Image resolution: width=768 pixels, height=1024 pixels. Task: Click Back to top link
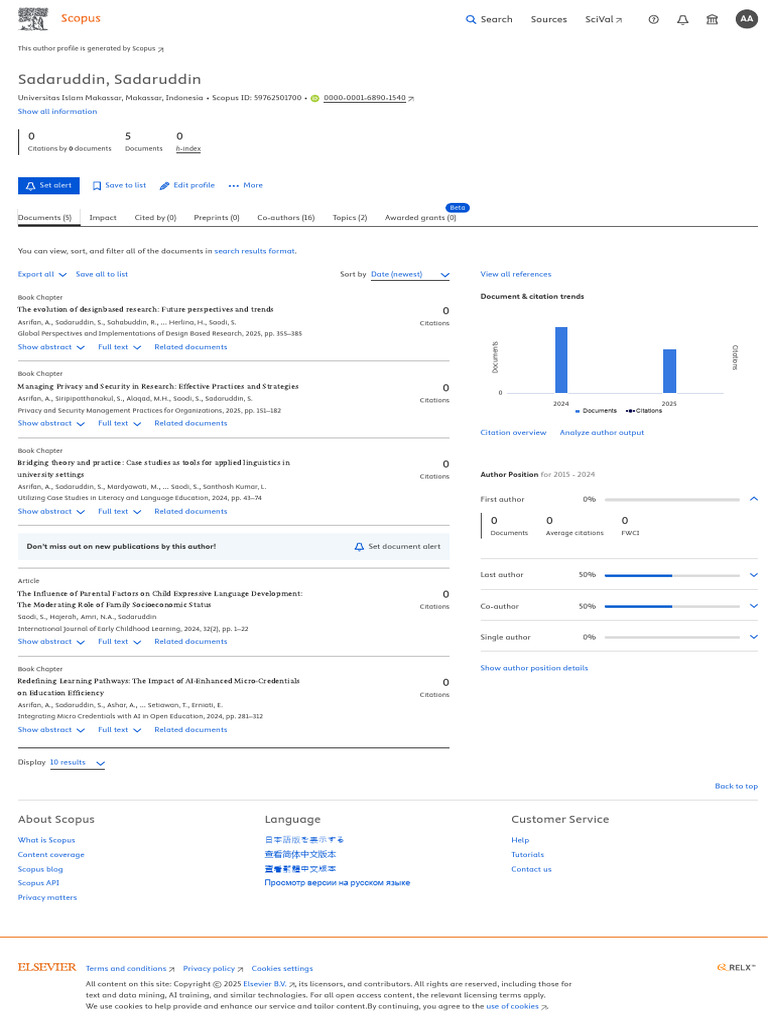point(736,786)
